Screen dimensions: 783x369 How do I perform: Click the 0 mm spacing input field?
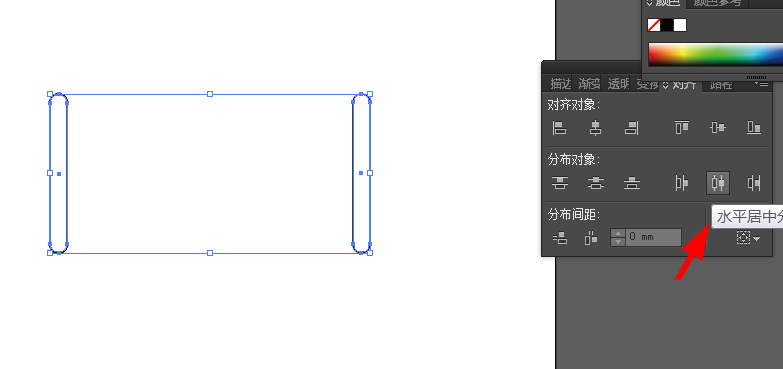(653, 237)
